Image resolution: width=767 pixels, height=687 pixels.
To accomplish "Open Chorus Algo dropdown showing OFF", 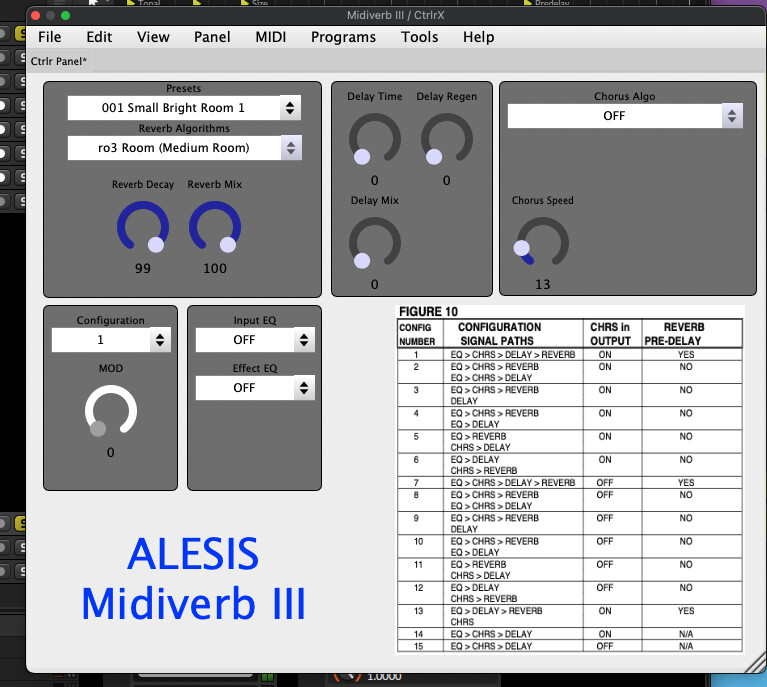I will (625, 116).
